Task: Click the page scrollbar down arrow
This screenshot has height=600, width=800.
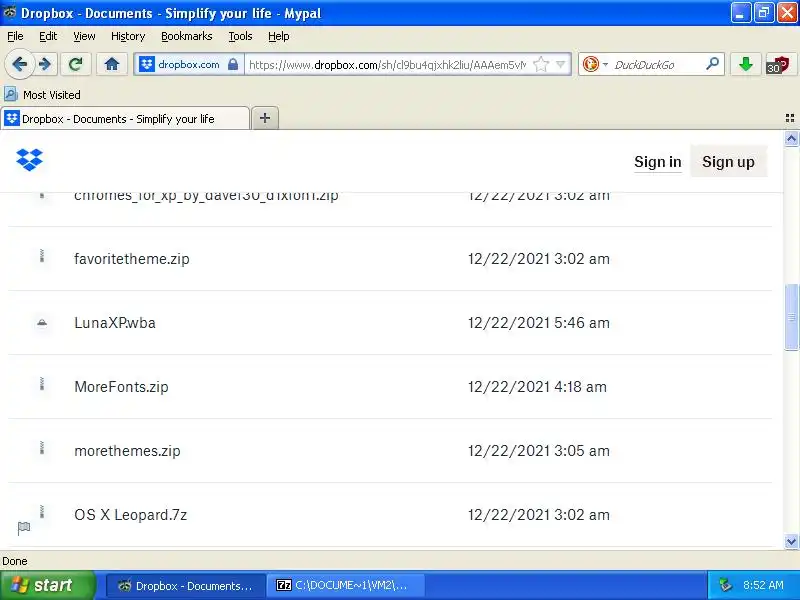Action: click(x=791, y=541)
